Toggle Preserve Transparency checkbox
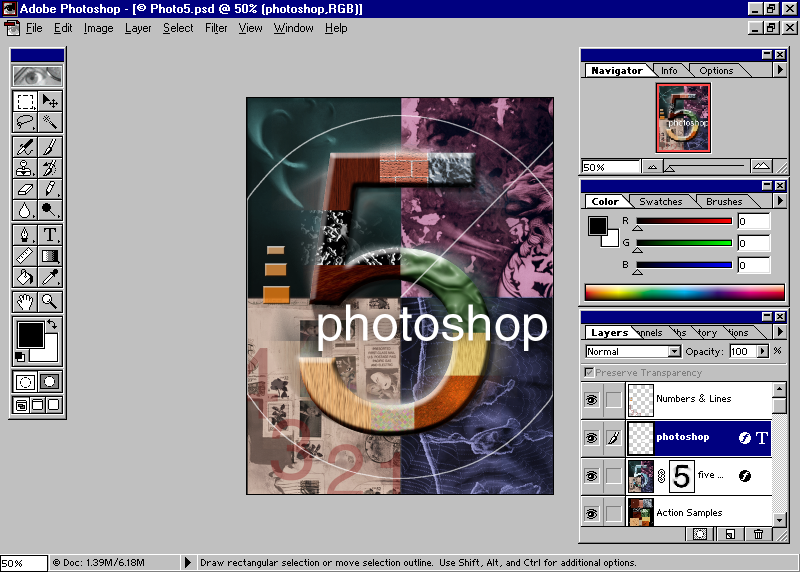Viewport: 800px width, 572px height. [589, 372]
